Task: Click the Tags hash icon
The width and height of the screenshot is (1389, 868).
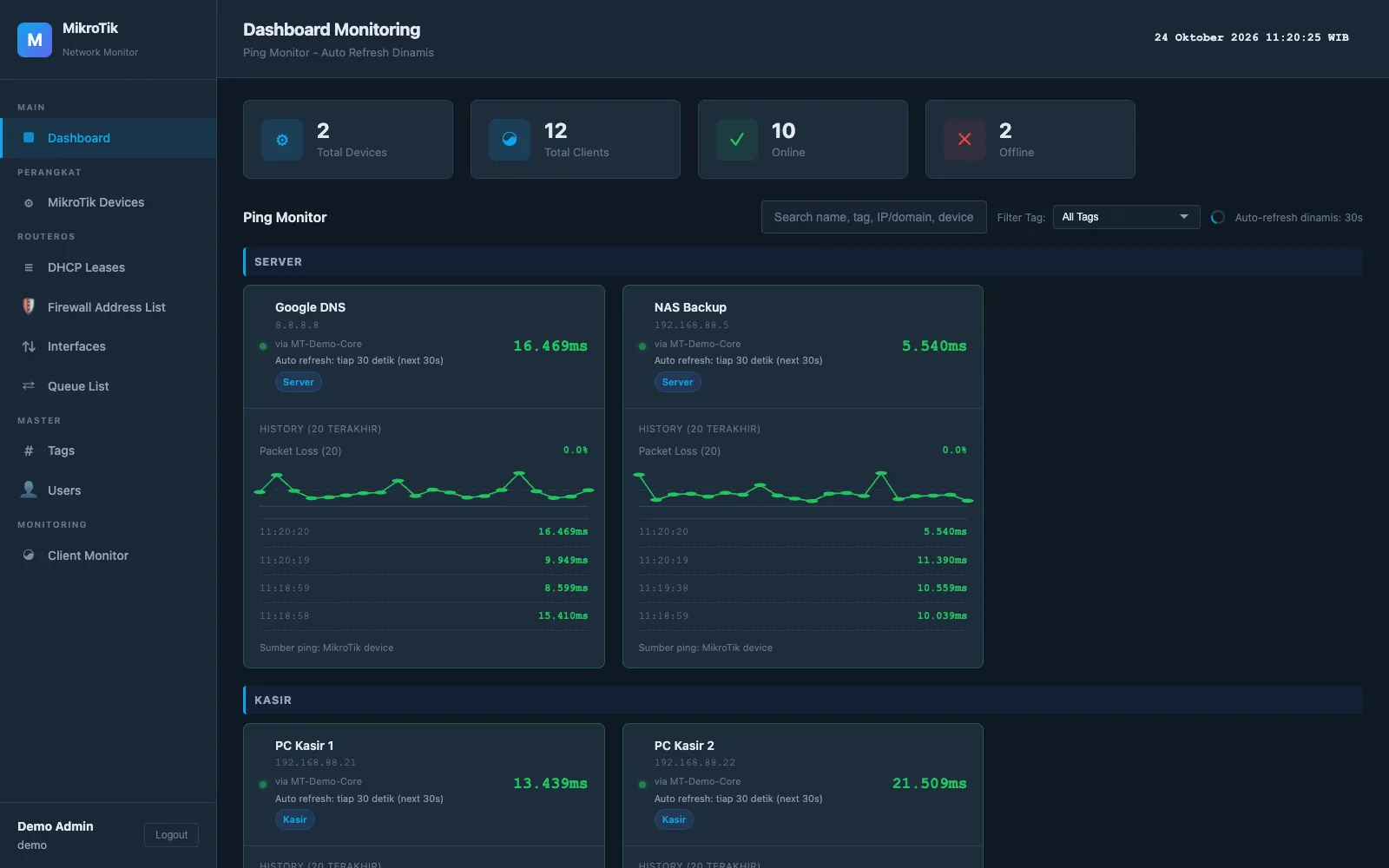Action: (x=29, y=450)
